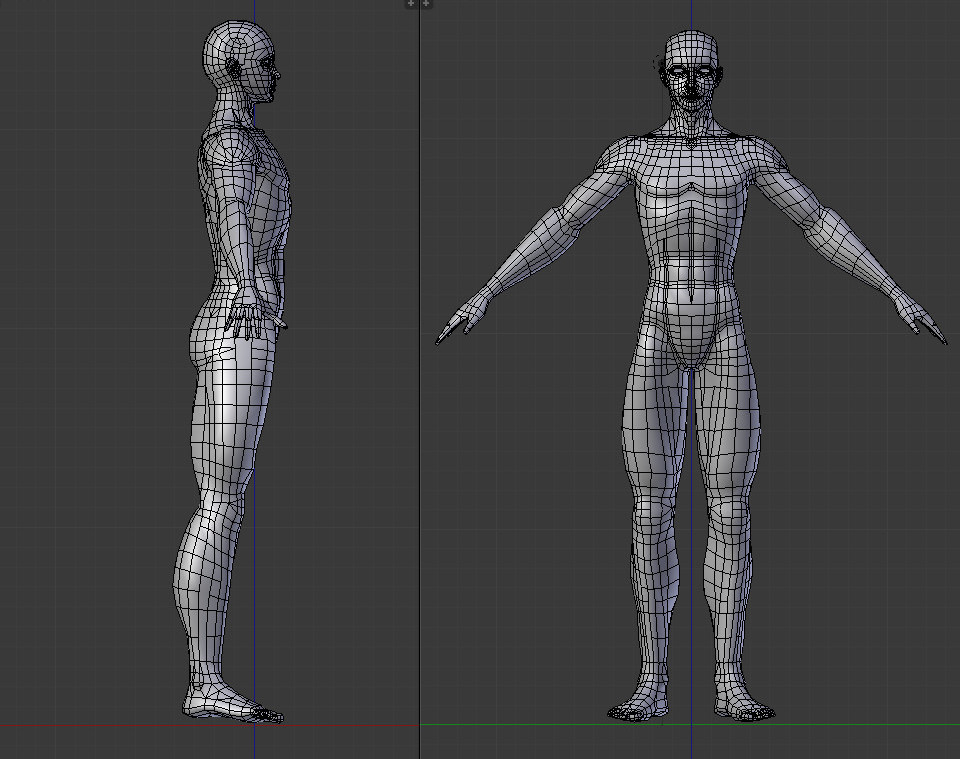This screenshot has height=759, width=960.
Task: Expand the front viewport's tool shelf plus icon
Action: tap(426, 4)
